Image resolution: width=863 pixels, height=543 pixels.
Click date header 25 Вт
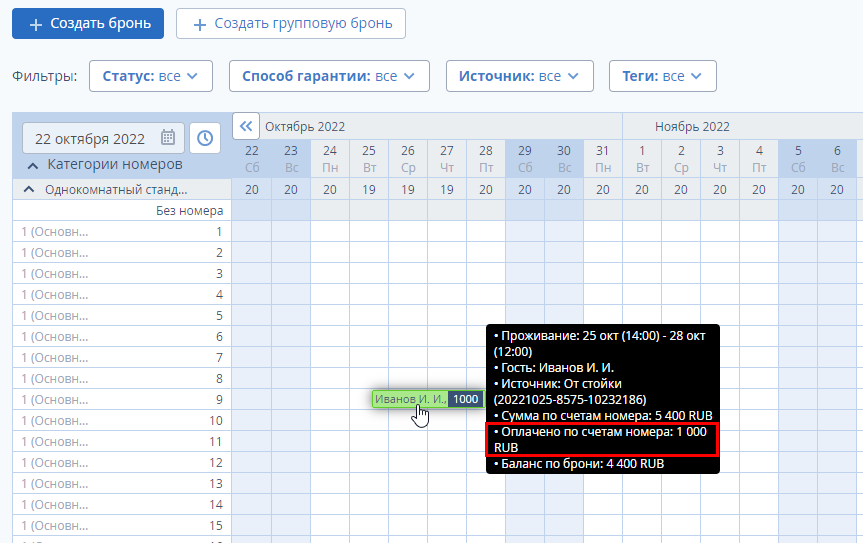pos(369,158)
